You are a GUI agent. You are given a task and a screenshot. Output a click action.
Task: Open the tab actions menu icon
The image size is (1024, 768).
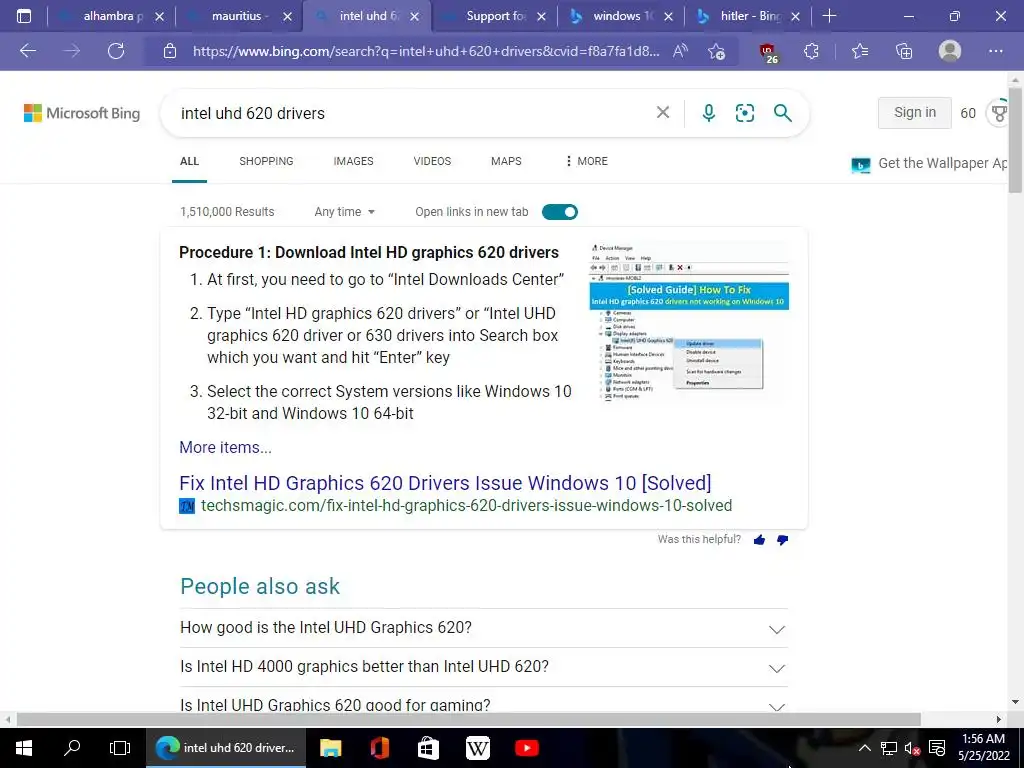[x=24, y=16]
